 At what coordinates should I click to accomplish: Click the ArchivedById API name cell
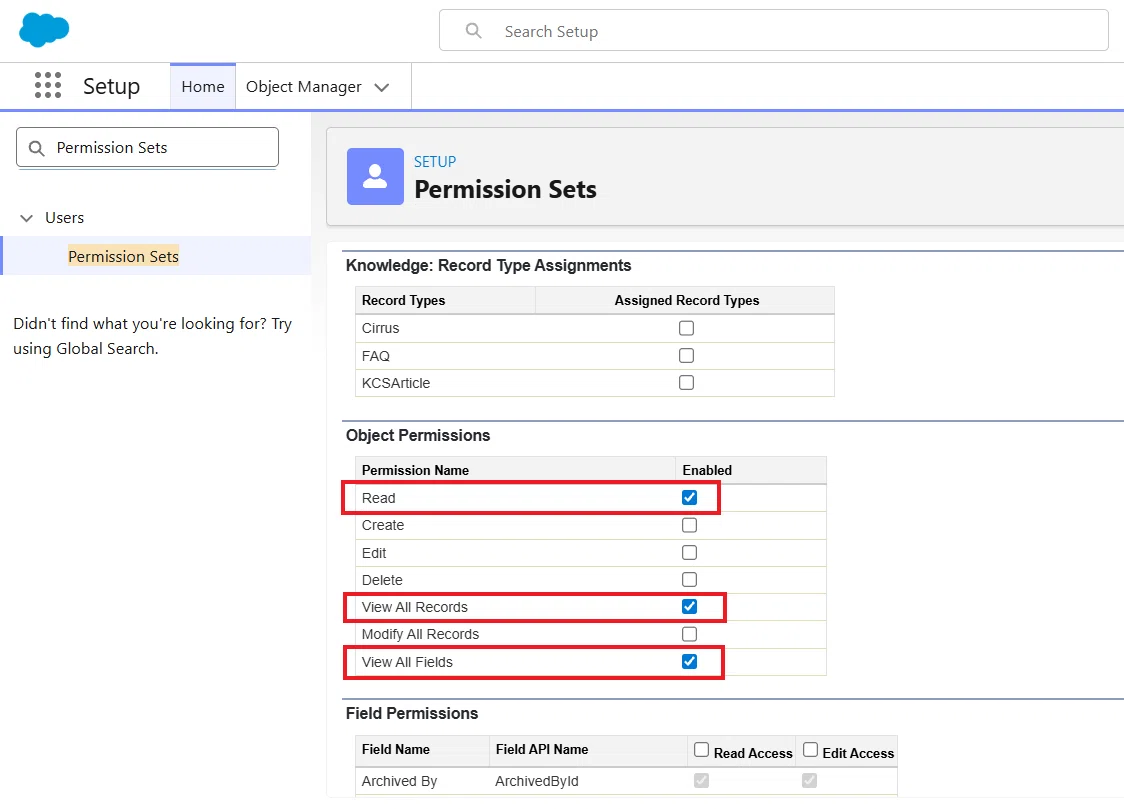point(537,781)
